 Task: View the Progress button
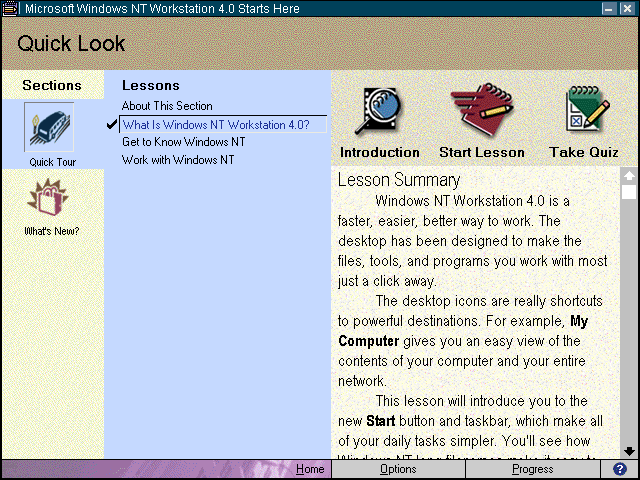click(x=533, y=469)
